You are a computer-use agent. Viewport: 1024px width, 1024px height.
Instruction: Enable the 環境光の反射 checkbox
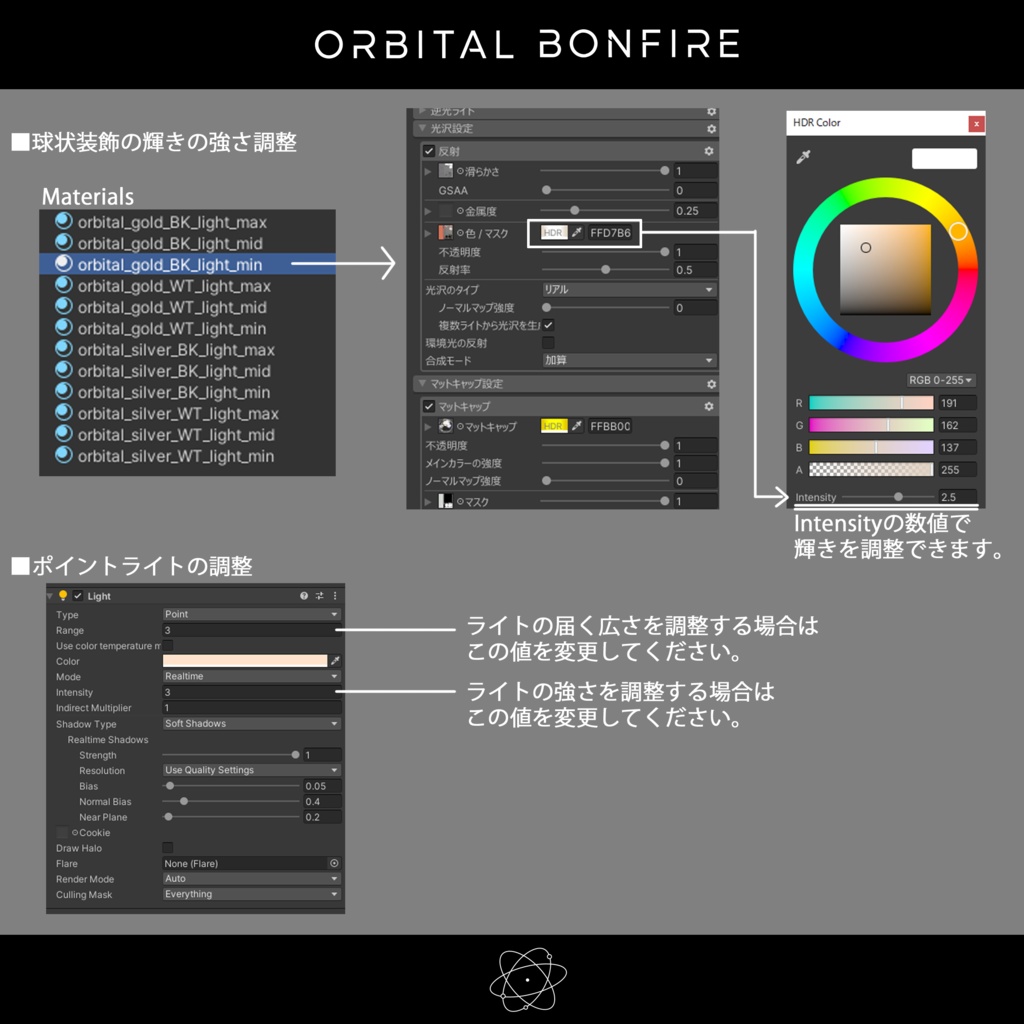(546, 341)
